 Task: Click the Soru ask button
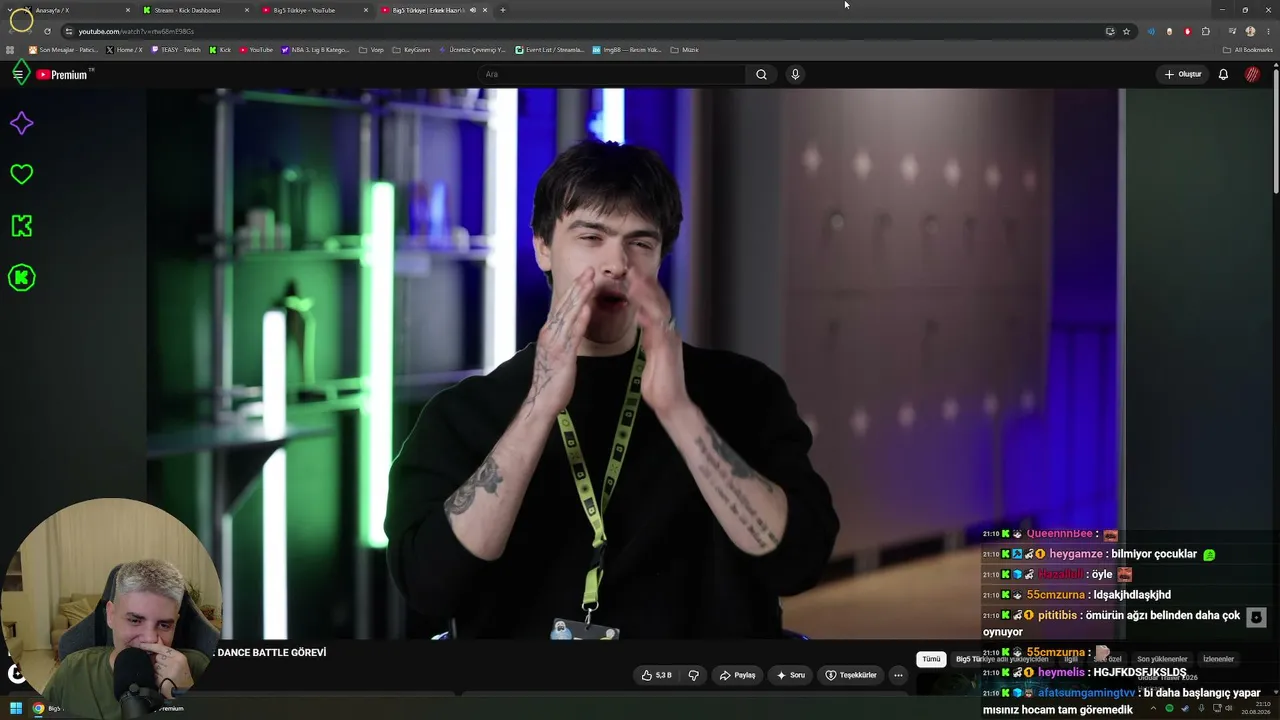point(791,675)
